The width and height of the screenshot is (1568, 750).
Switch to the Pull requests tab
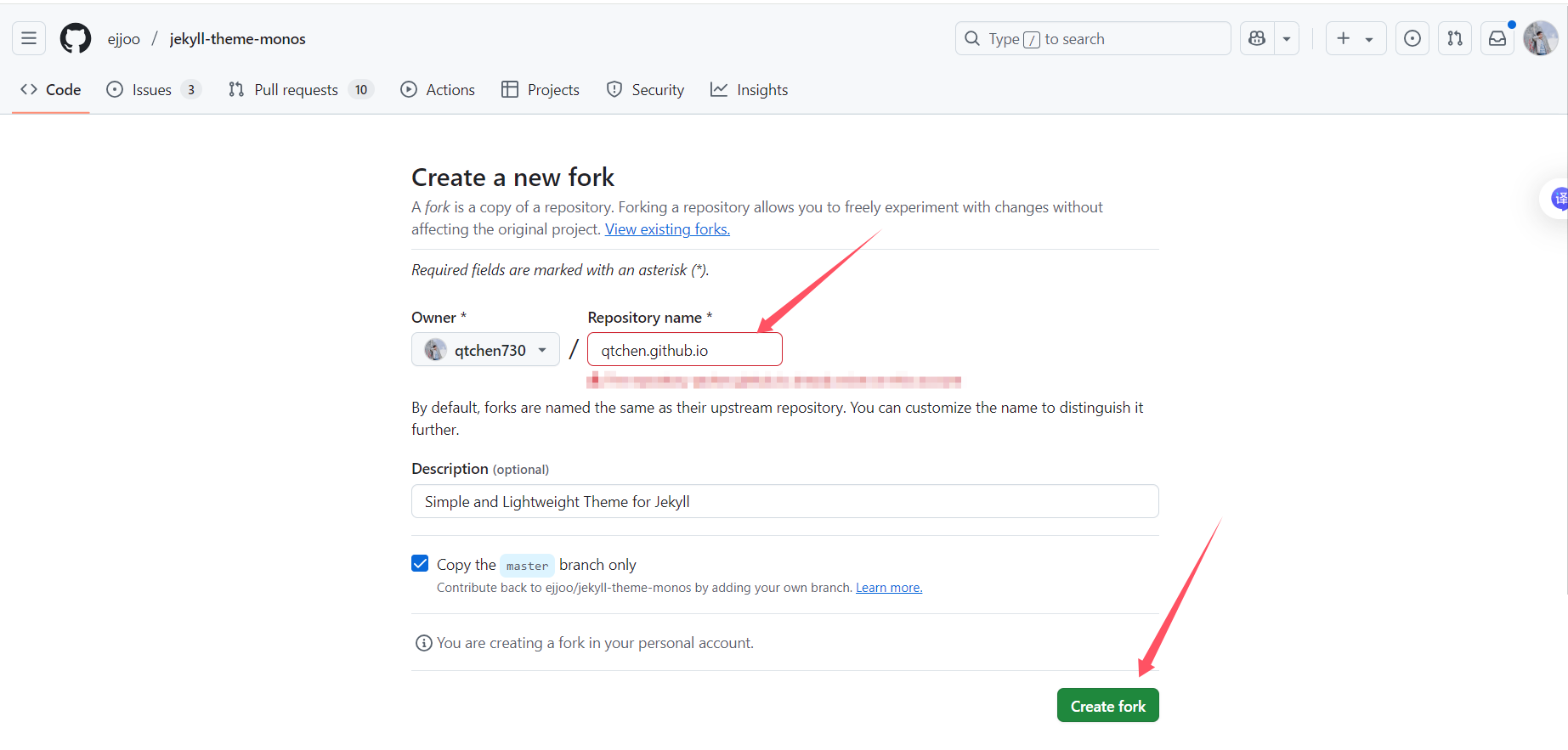(301, 90)
